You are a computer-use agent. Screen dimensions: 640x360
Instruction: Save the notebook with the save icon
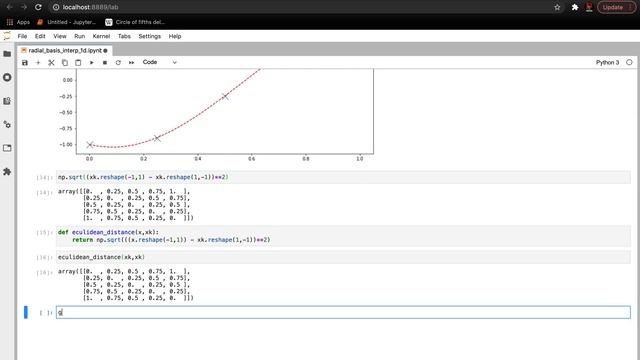(25, 62)
